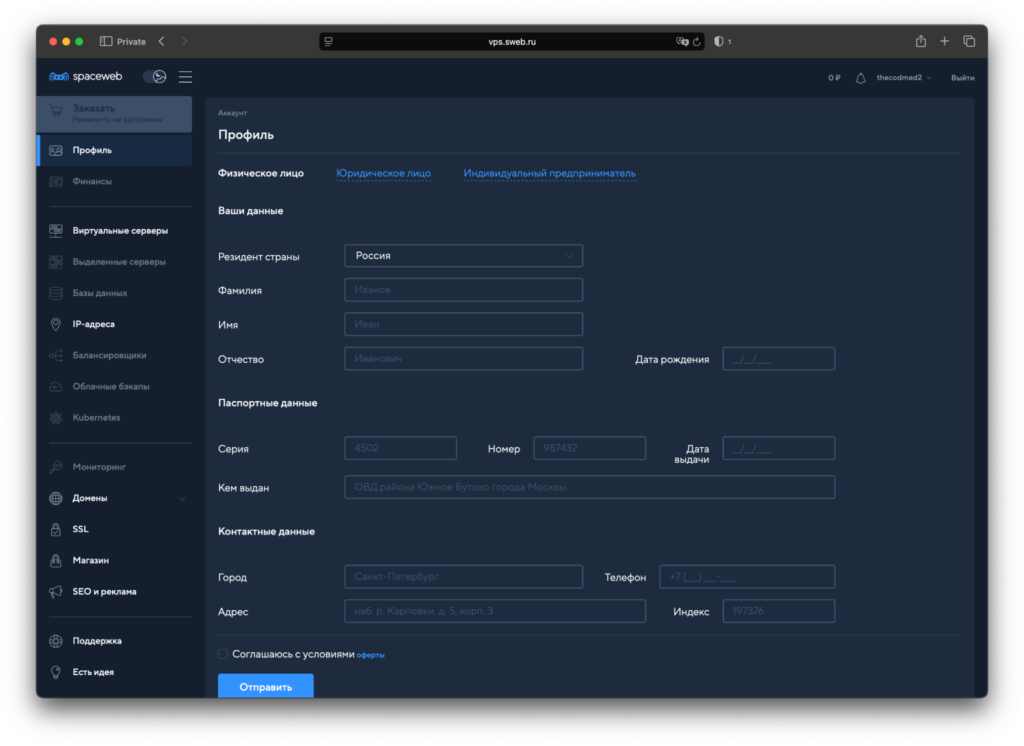Viewport: 1024px width, 746px height.
Task: Click the notification bell icon
Action: click(x=860, y=78)
